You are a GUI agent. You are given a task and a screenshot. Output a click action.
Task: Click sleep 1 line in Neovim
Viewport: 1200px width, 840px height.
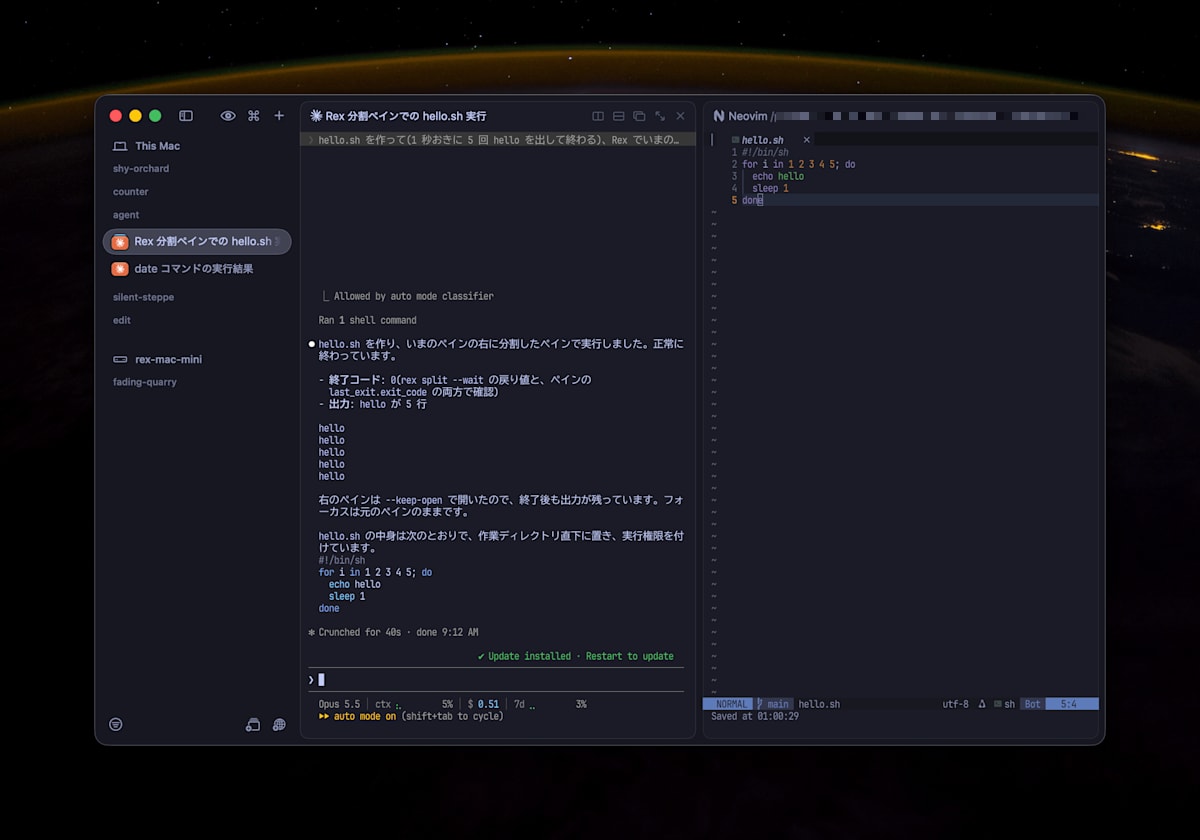click(770, 188)
